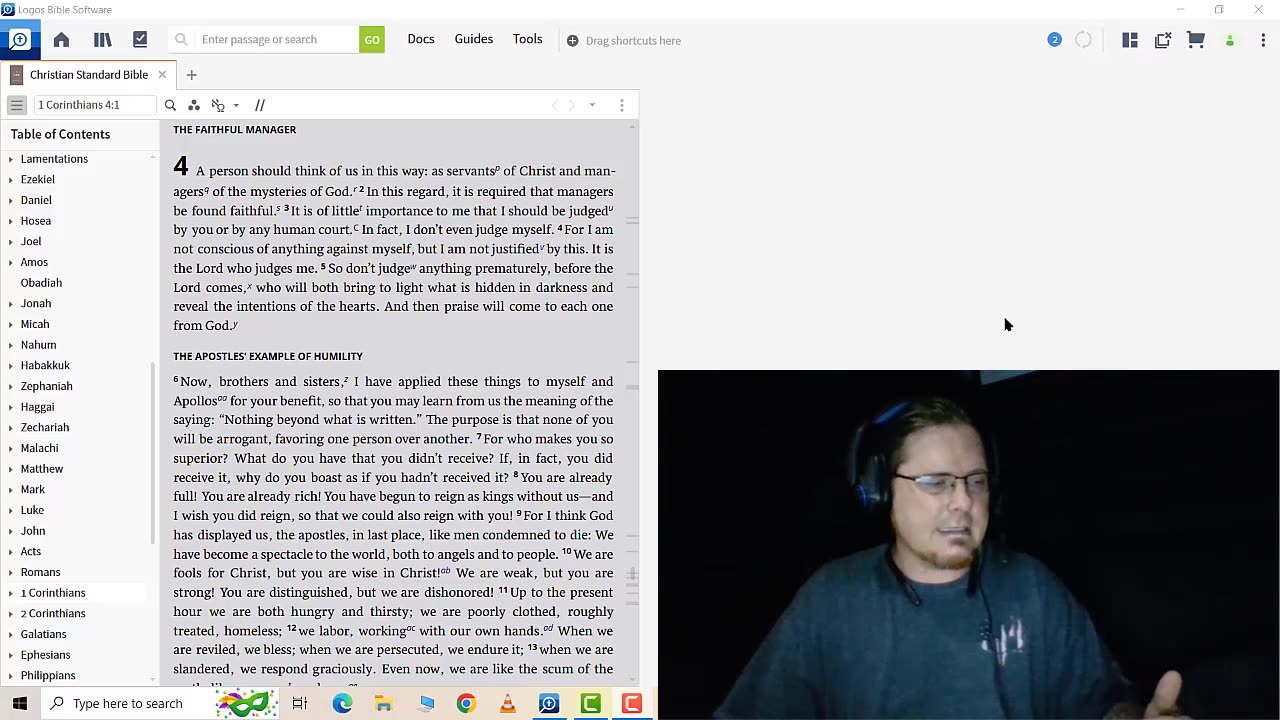The width and height of the screenshot is (1280, 720).
Task: Expand the Romans book arrow
Action: point(11,572)
